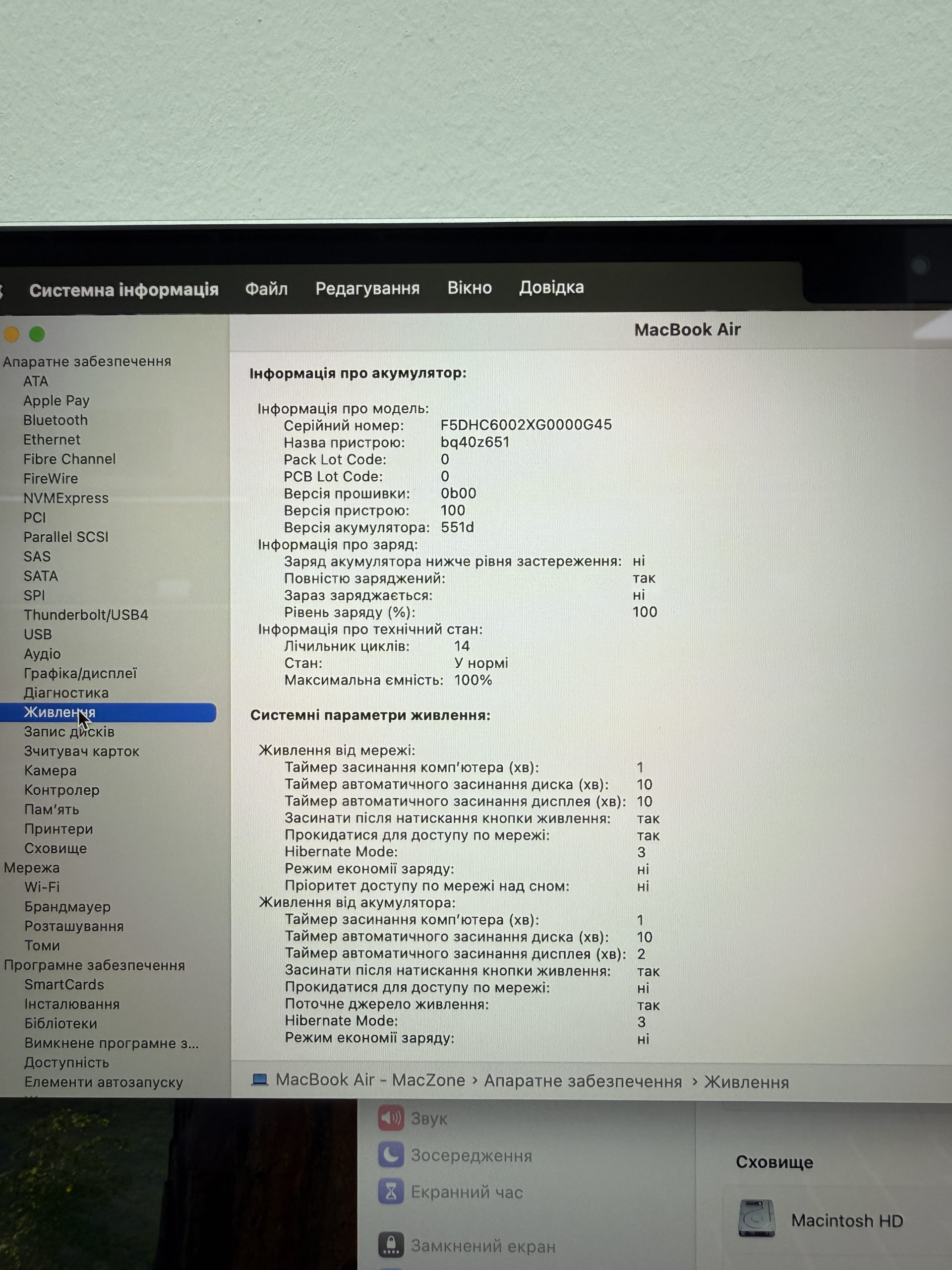The height and width of the screenshot is (1270, 952).
Task: Click Macintosh HD label in Settings window
Action: click(x=847, y=1220)
